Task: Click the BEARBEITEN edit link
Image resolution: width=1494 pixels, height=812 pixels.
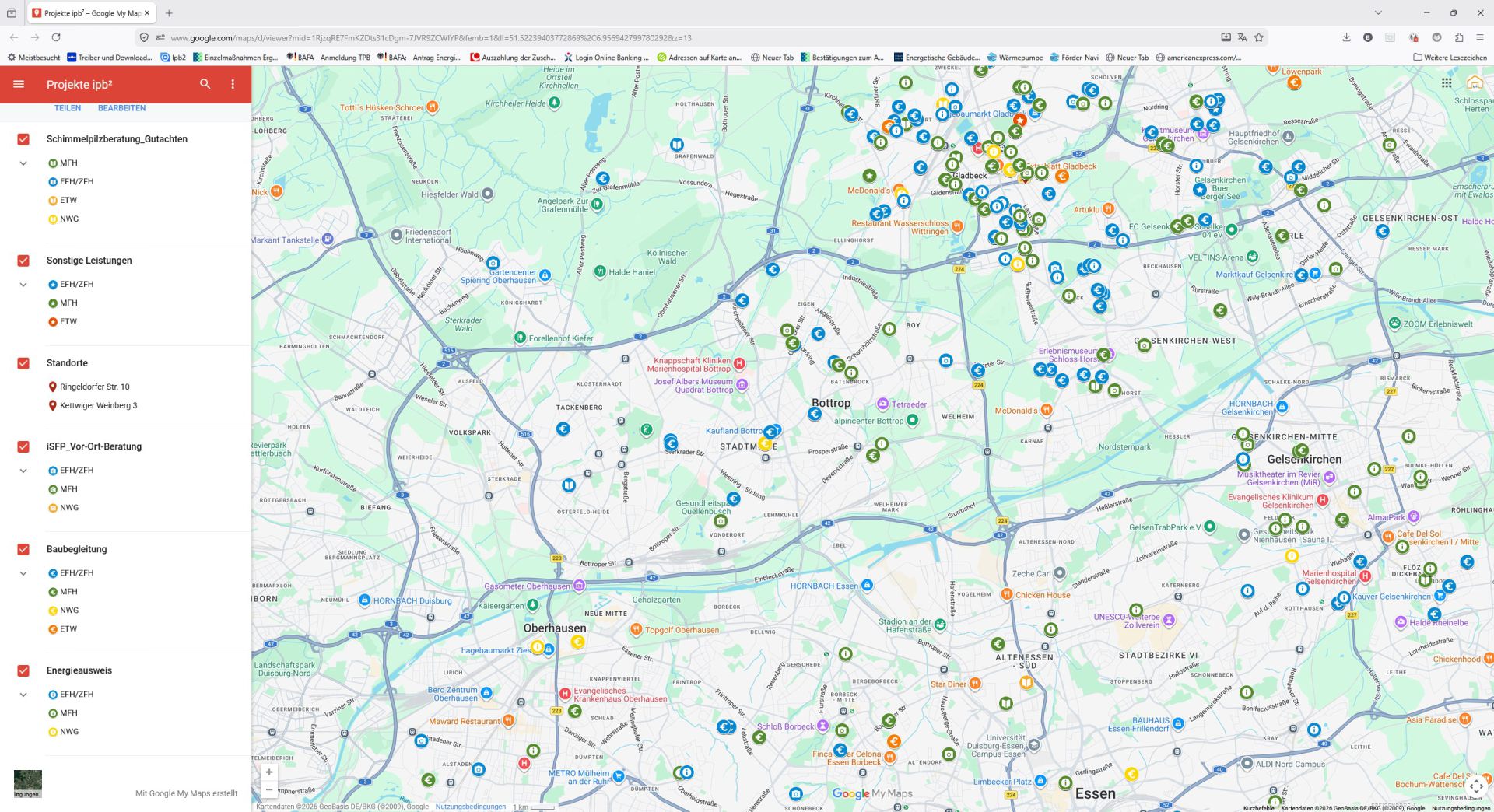Action: click(x=121, y=108)
